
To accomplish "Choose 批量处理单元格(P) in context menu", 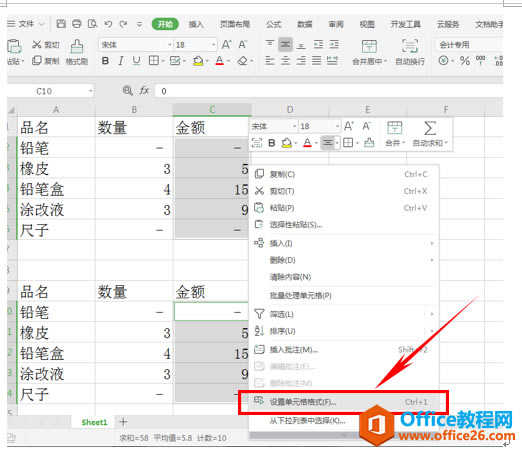I will [344, 296].
